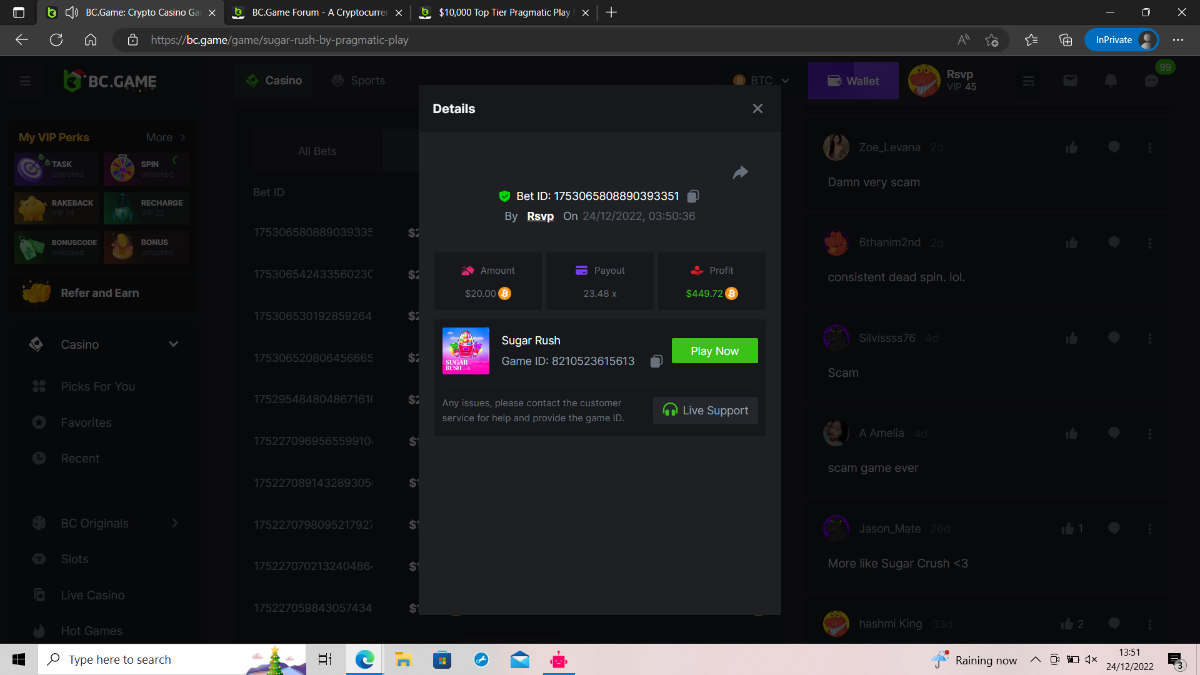Switch to the Sports tab
The image size is (1200, 675).
358,81
